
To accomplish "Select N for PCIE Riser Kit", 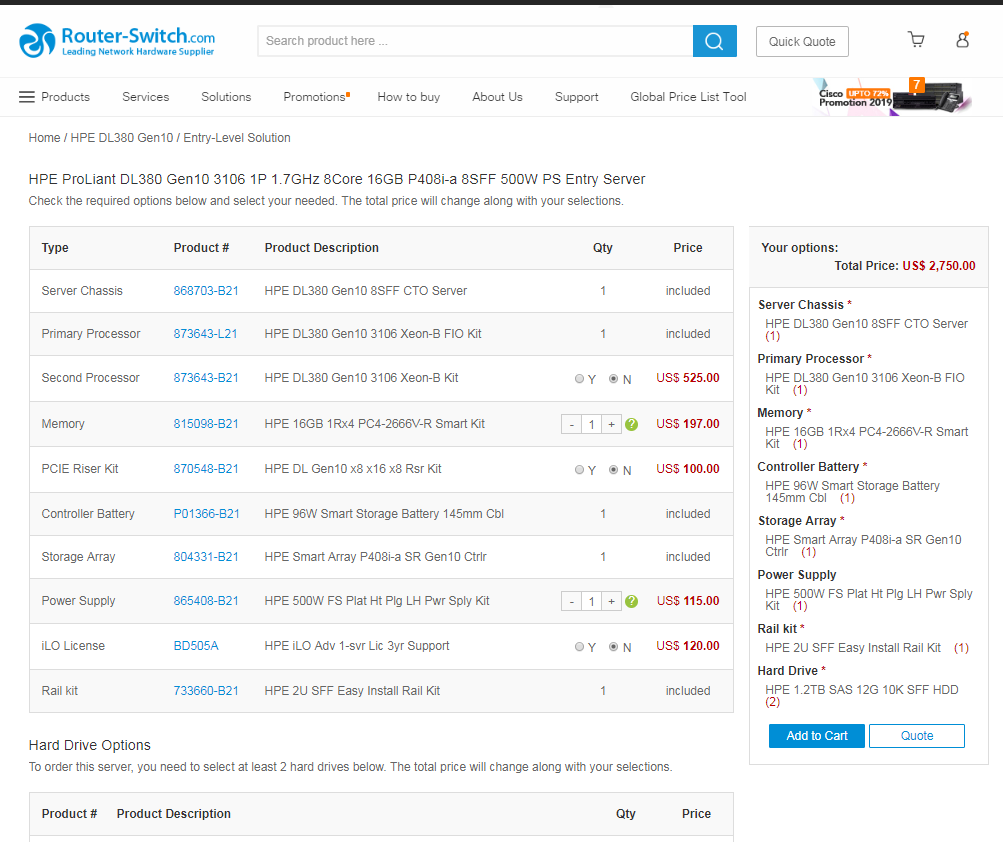I will pyautogui.click(x=613, y=470).
